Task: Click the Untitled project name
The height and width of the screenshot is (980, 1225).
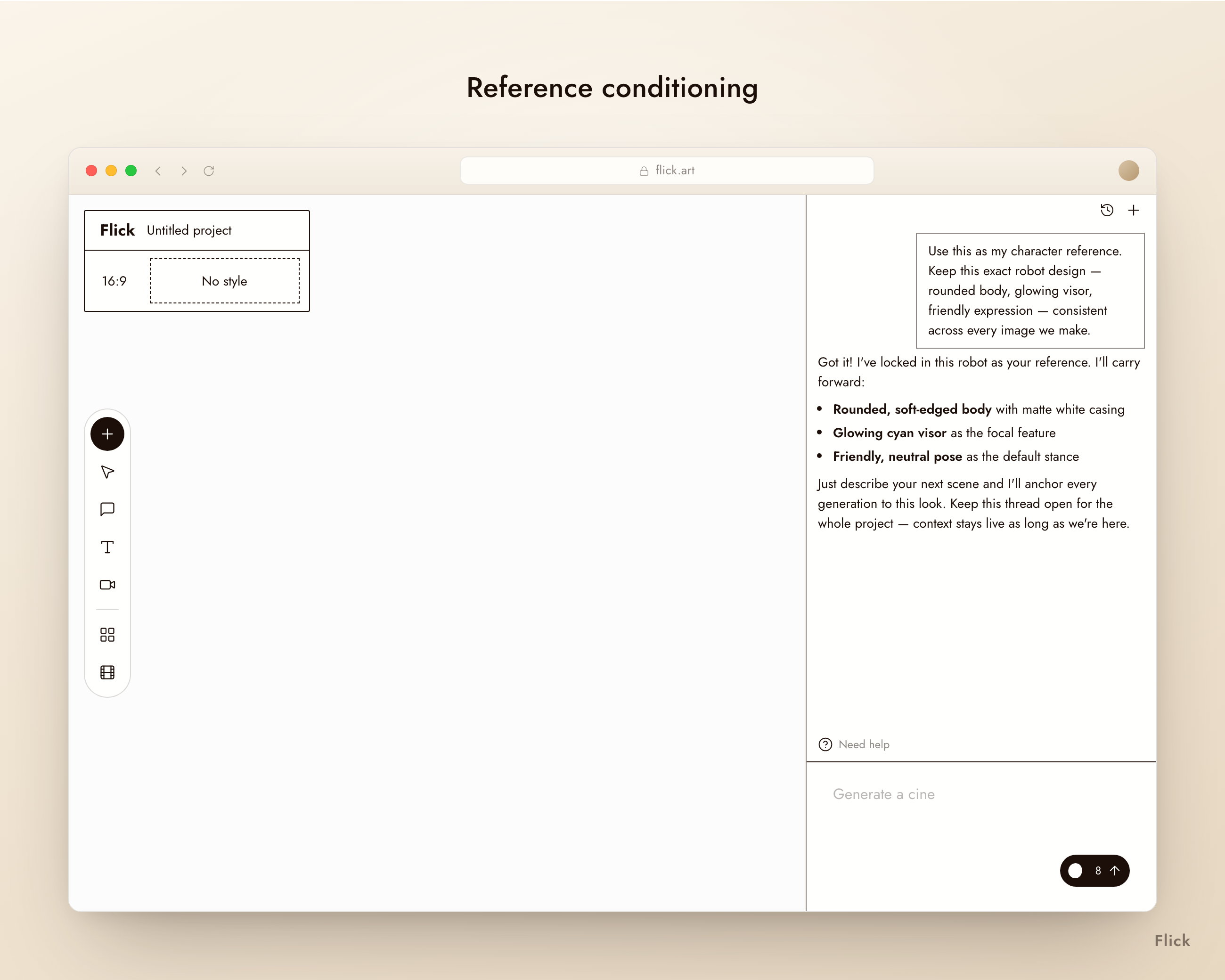Action: pyautogui.click(x=189, y=230)
